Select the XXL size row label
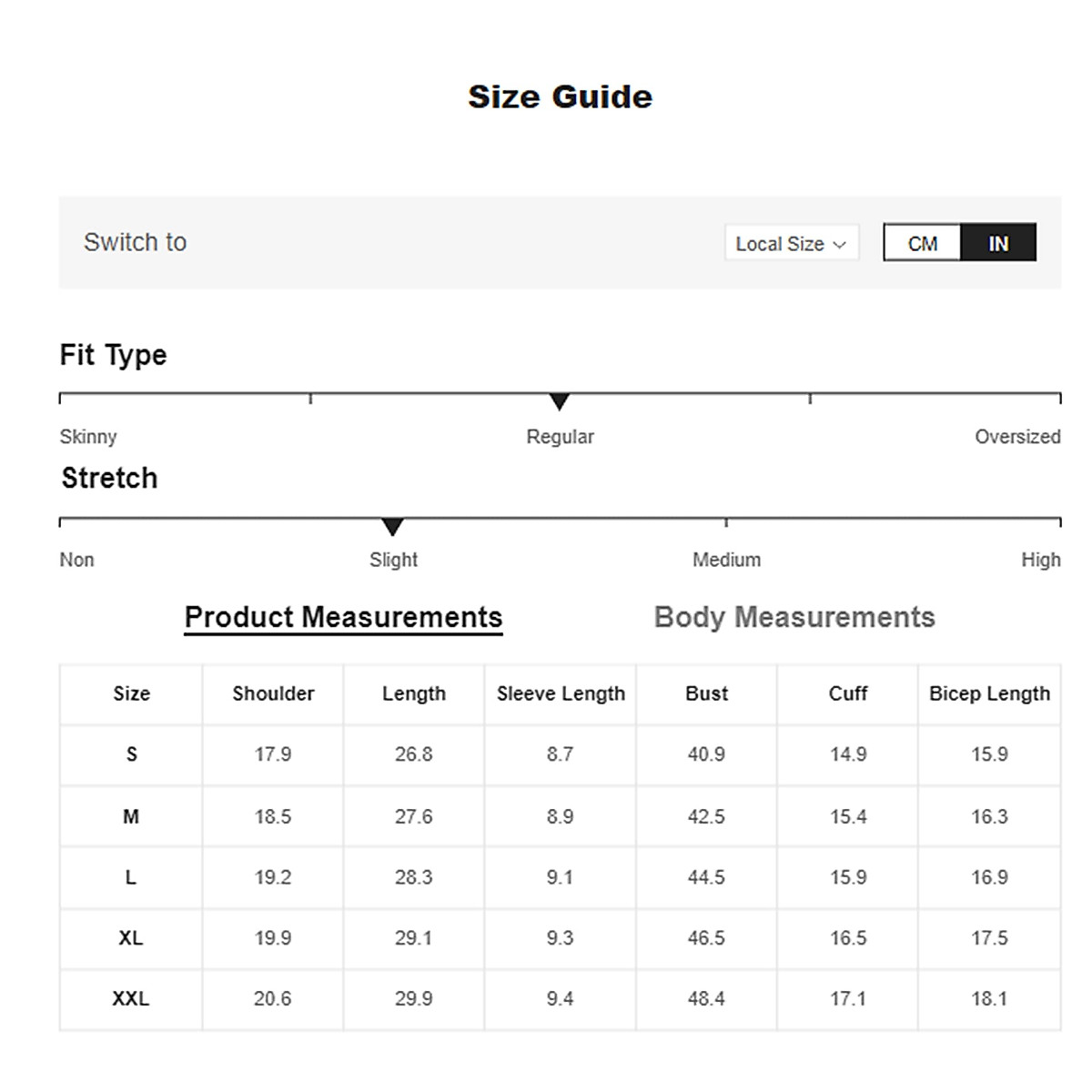The height and width of the screenshot is (1092, 1092). click(x=131, y=999)
